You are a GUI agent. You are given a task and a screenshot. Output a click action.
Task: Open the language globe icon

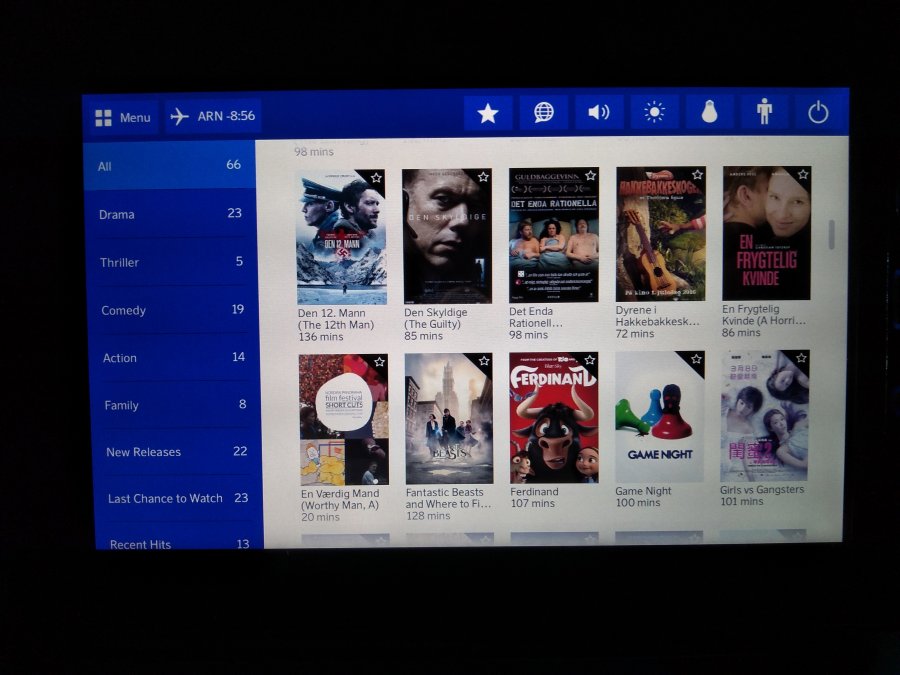click(x=543, y=112)
